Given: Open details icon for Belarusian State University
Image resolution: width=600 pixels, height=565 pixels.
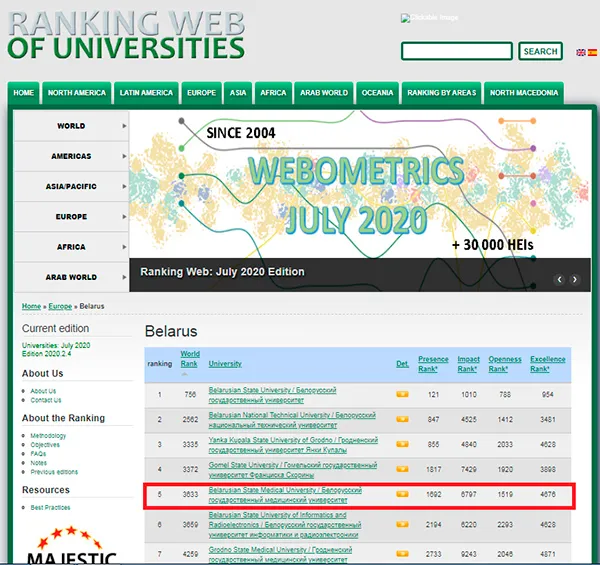Looking at the screenshot, I should coord(402,394).
